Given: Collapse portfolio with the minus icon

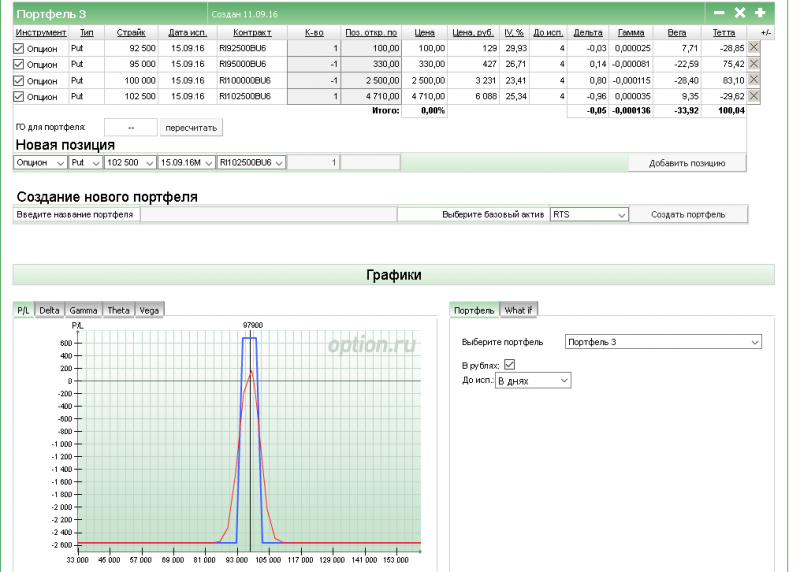Looking at the screenshot, I should 719,13.
